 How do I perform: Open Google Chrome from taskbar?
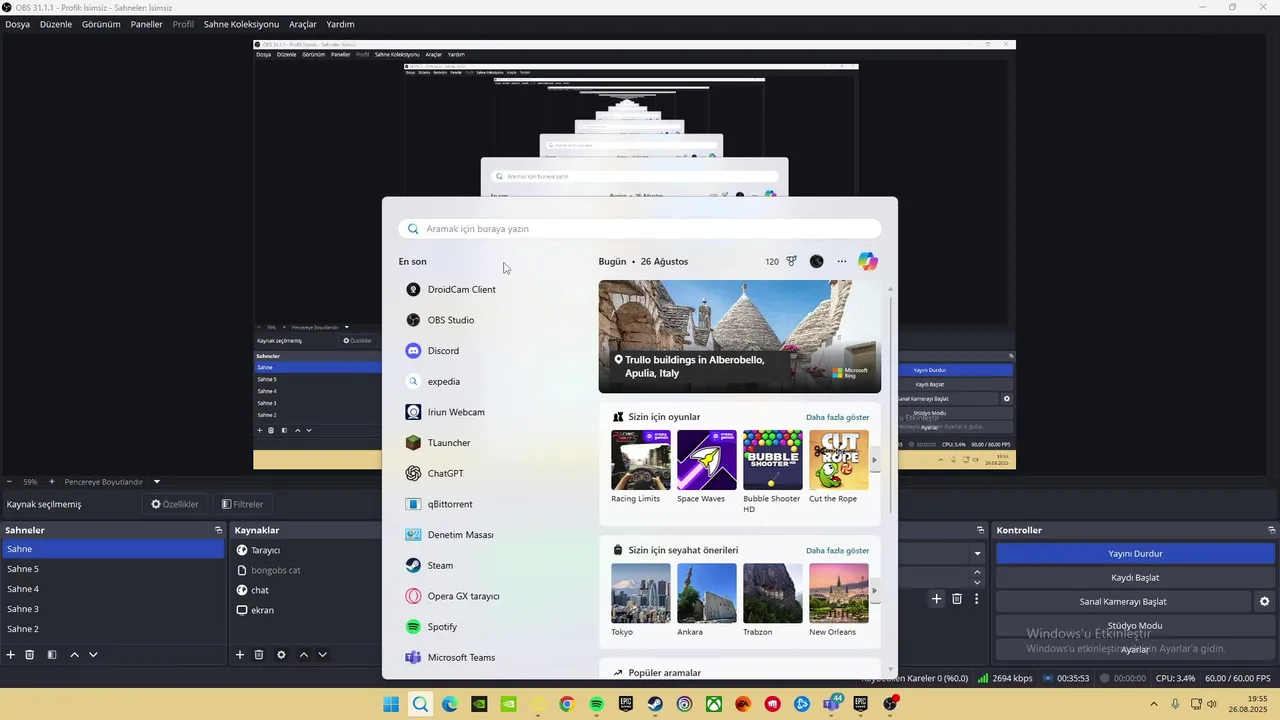(567, 704)
